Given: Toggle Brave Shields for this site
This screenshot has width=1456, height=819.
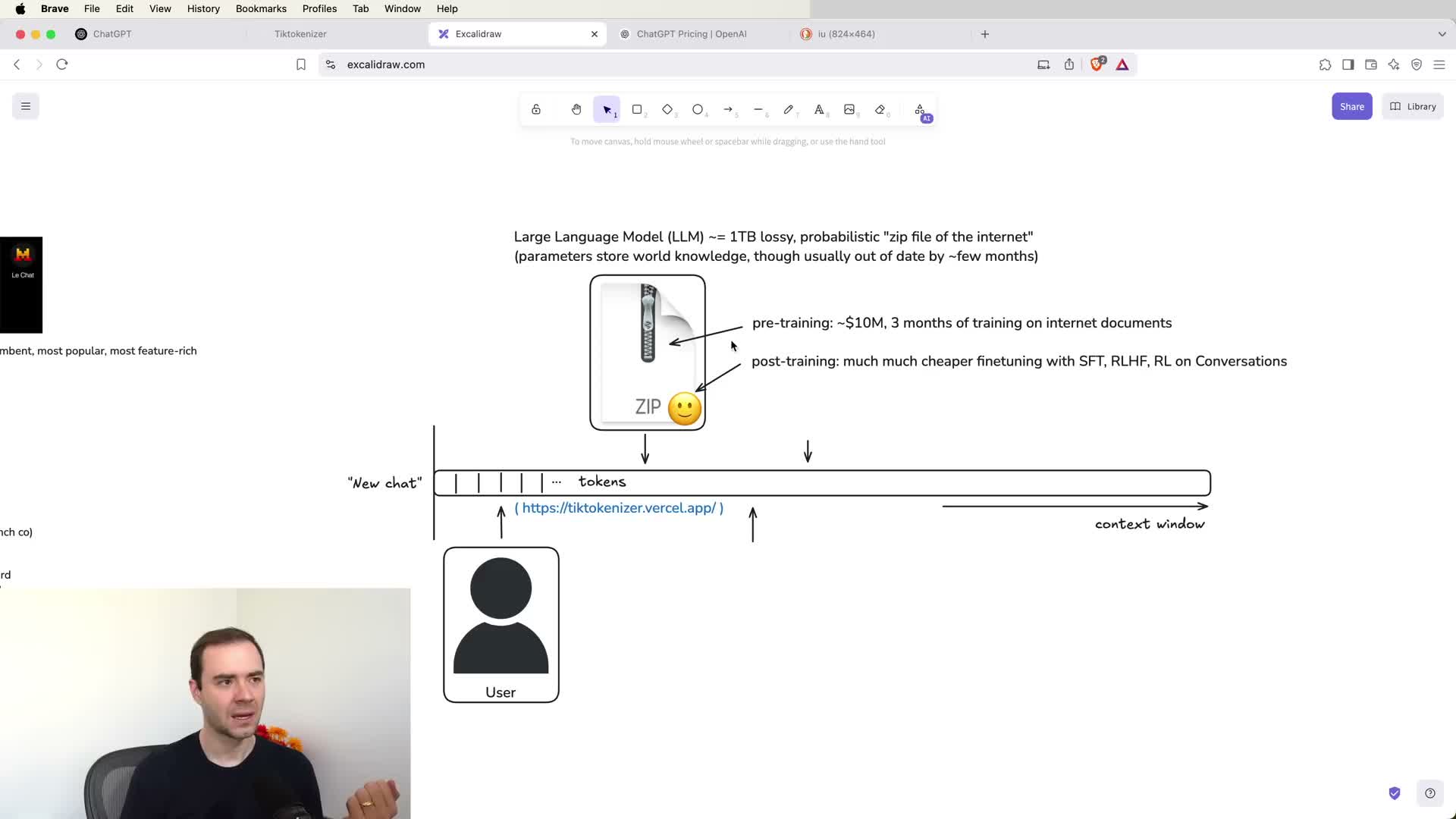Looking at the screenshot, I should tap(1097, 64).
